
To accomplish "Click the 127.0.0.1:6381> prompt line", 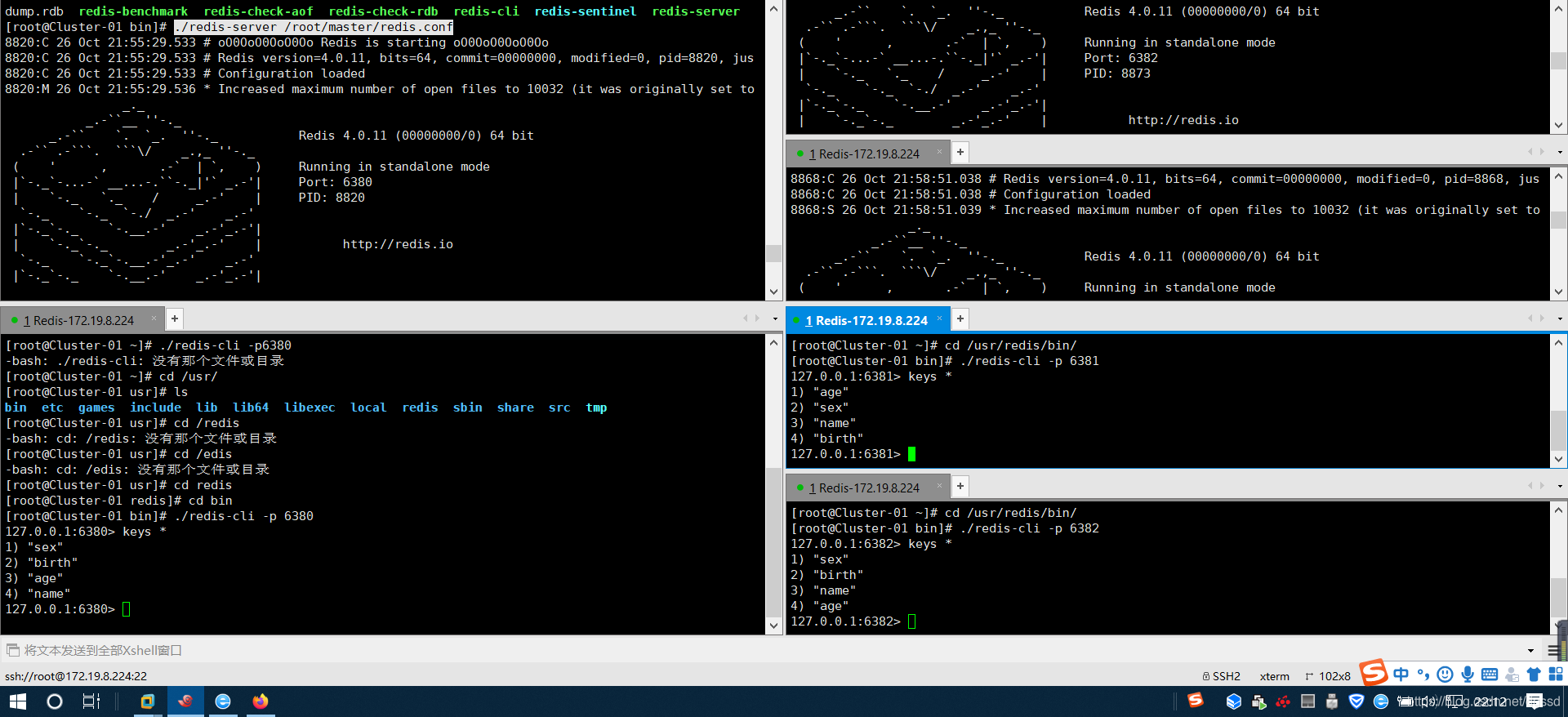I will (853, 454).
